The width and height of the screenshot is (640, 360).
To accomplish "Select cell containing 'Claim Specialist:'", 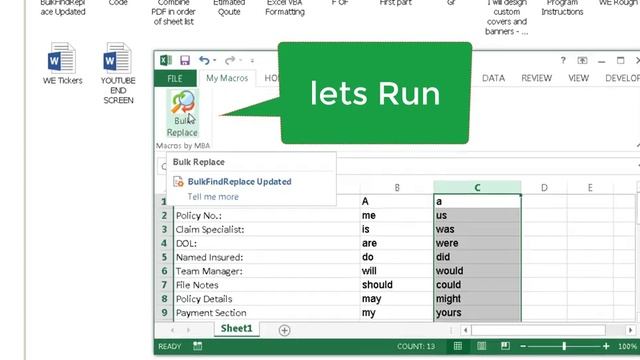I will (x=267, y=229).
